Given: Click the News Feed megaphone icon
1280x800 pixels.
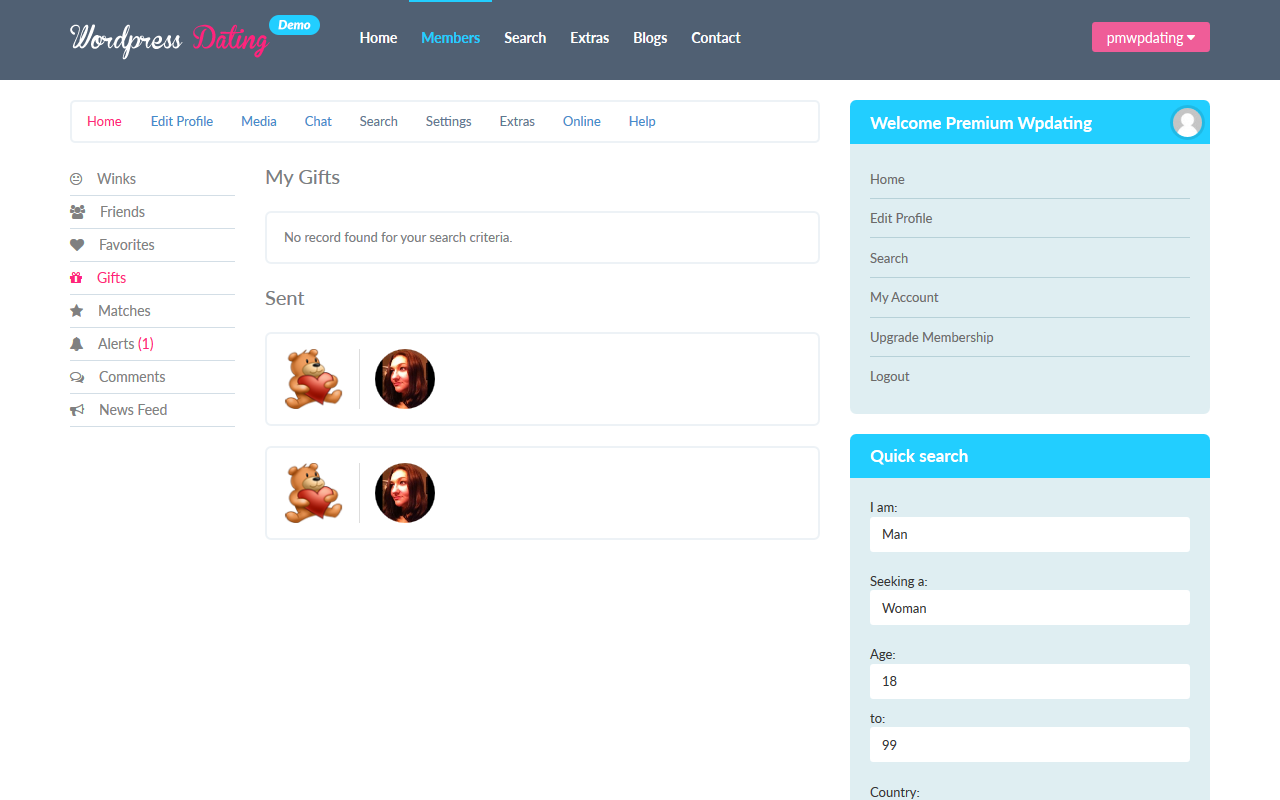Looking at the screenshot, I should [77, 410].
